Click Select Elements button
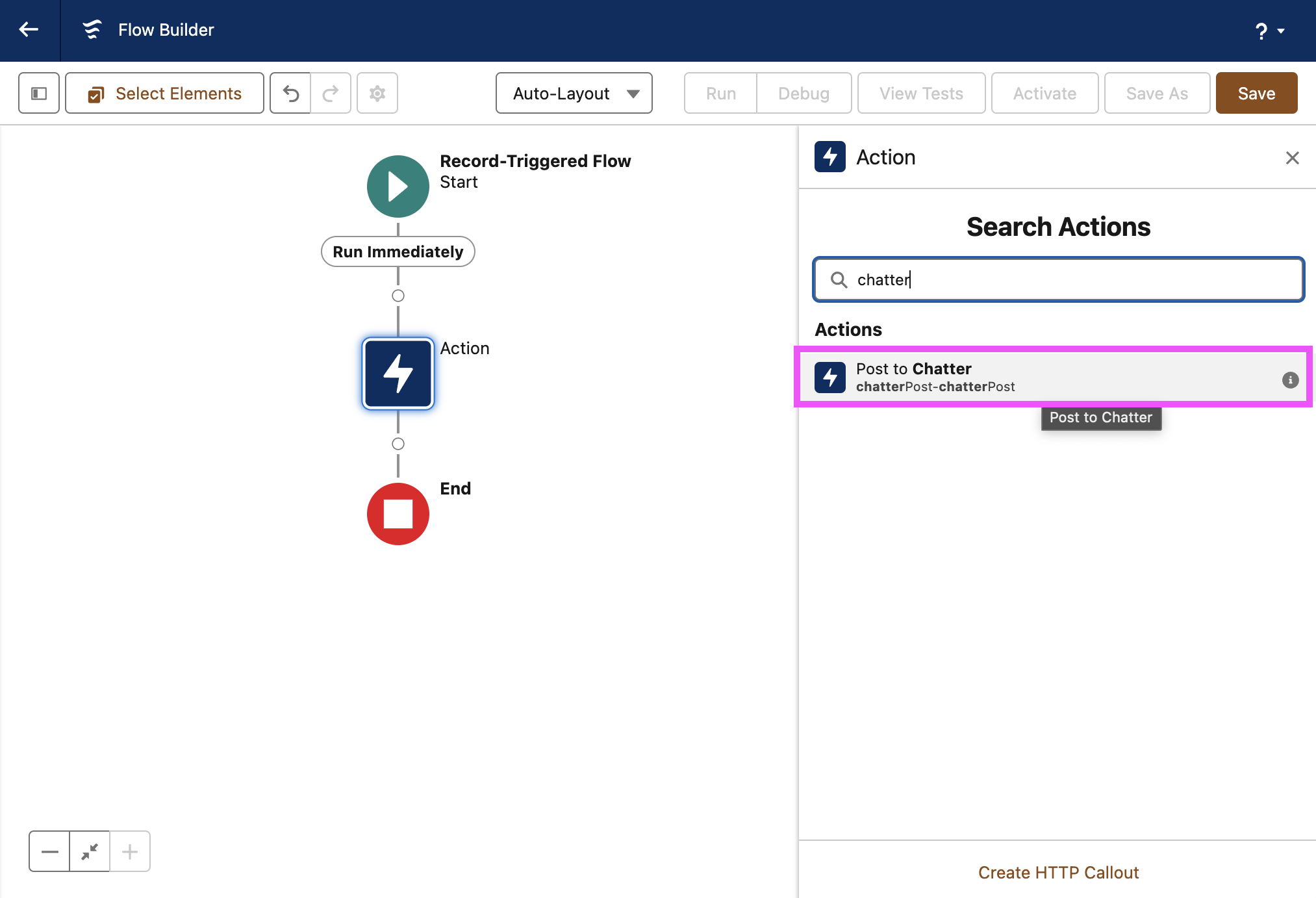Screen dimensions: 1316x898 165,94
